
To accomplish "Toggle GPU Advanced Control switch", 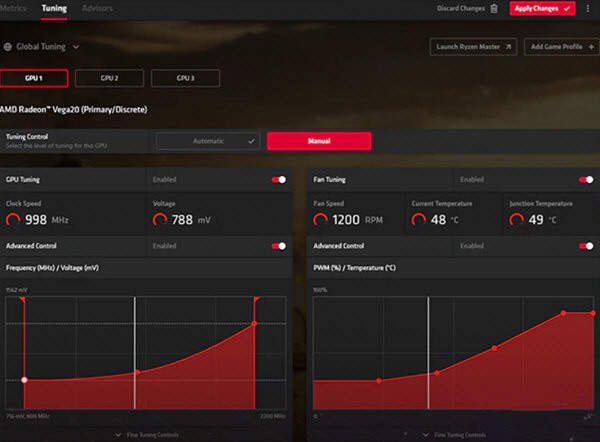I will tap(279, 246).
